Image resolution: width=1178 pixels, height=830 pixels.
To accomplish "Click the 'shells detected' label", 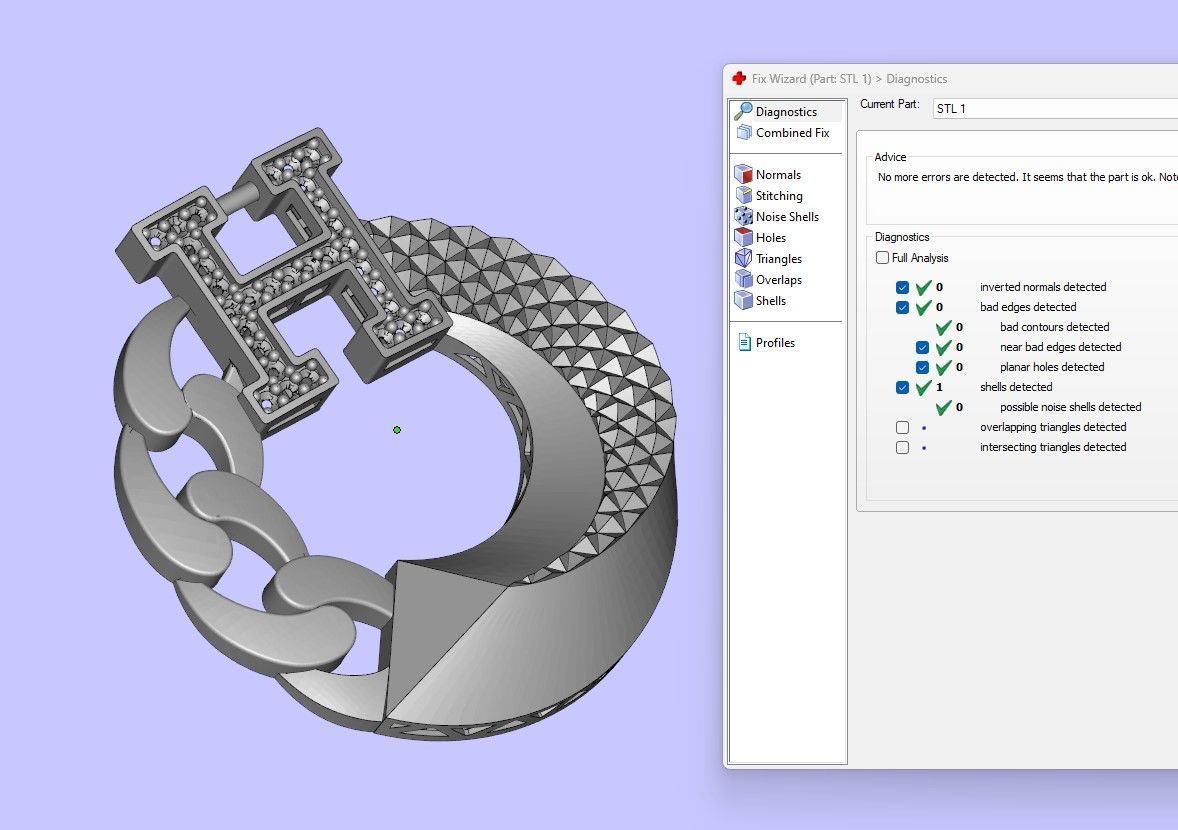I will tap(1016, 387).
